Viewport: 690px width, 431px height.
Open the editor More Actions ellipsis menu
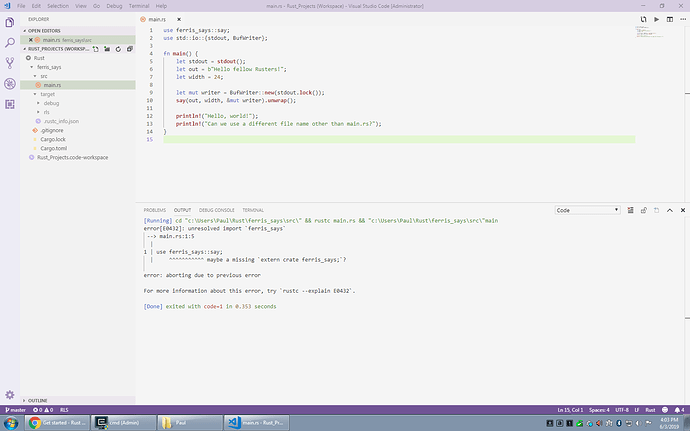pos(683,19)
